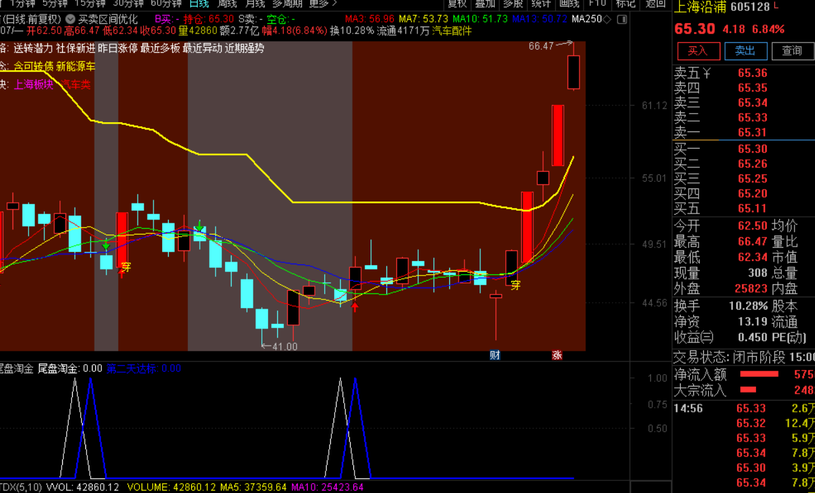The image size is (815, 493).
Task: Open the 查询 (query) button
Action: [791, 50]
